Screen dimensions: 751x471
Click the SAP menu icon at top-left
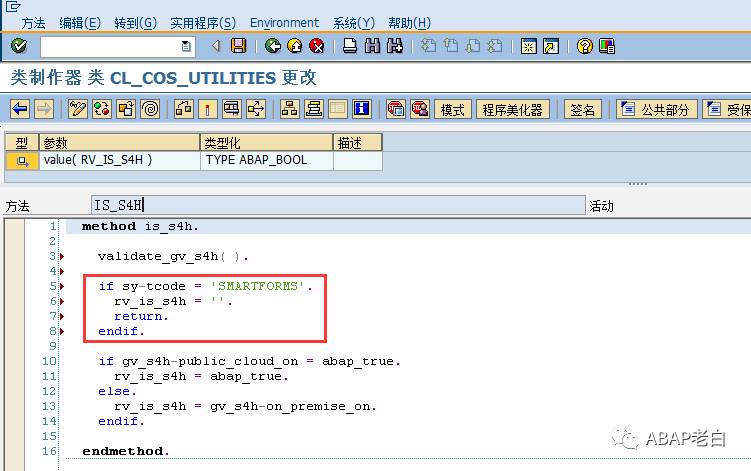coord(13,6)
